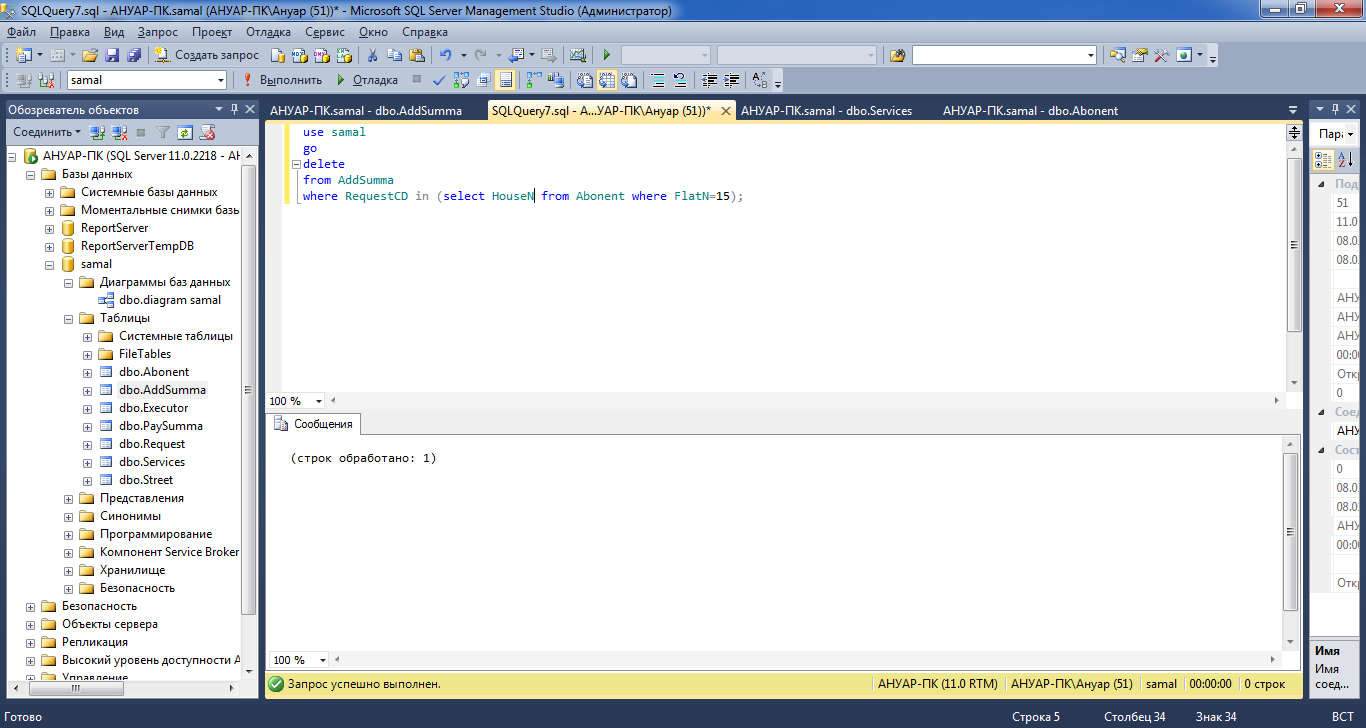Click the green start play icon
Viewport: 1366px width, 728px height.
click(607, 55)
